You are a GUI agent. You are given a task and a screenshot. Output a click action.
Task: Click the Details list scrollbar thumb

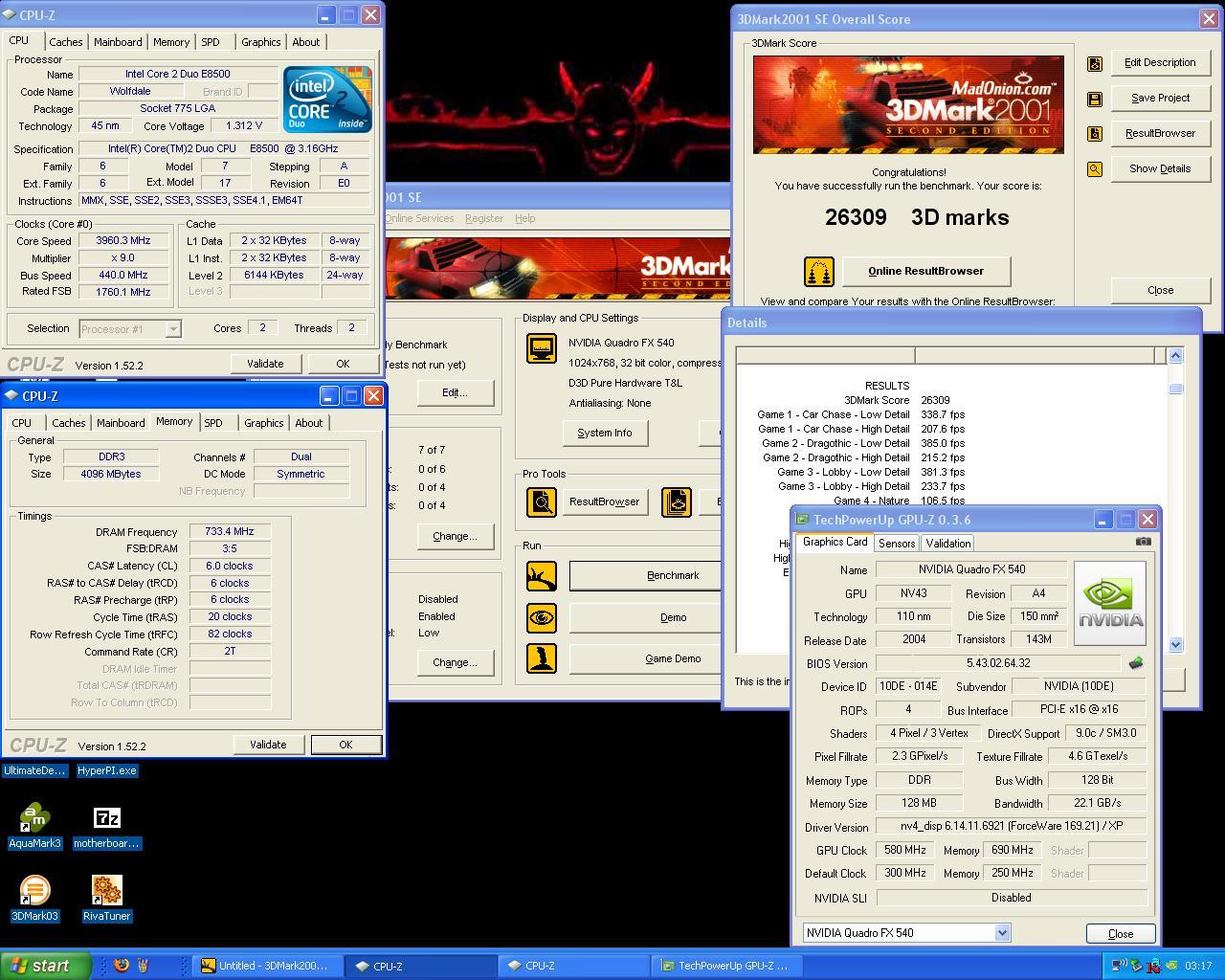1176,389
